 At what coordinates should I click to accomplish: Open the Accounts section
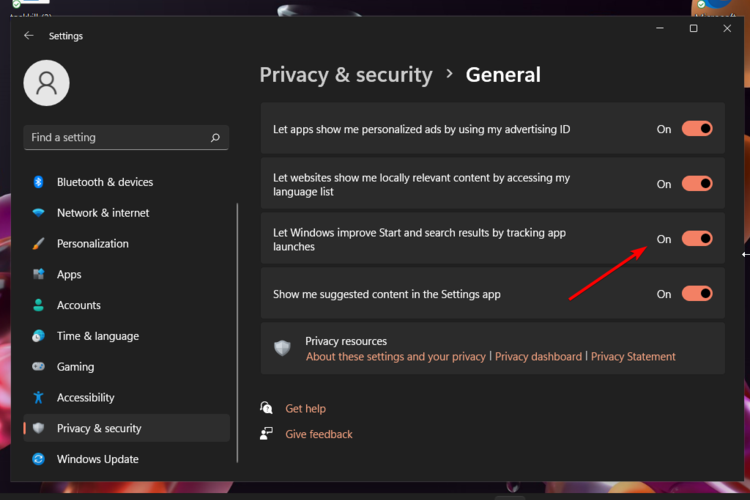click(x=127, y=305)
